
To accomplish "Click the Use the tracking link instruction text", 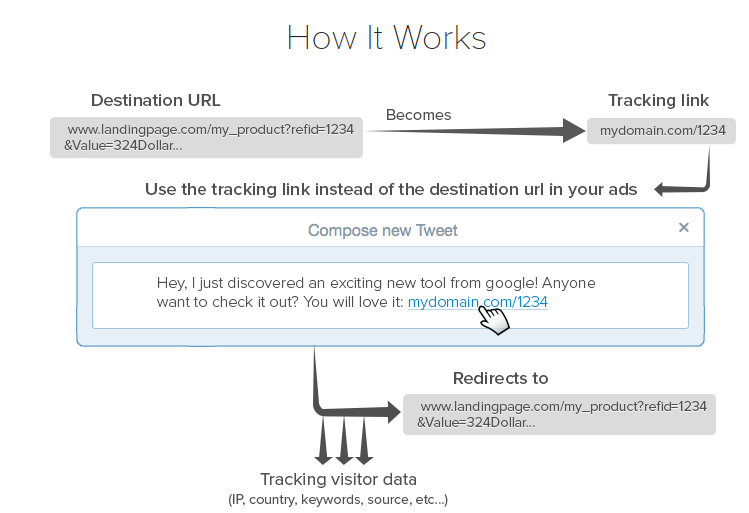I will [391, 190].
